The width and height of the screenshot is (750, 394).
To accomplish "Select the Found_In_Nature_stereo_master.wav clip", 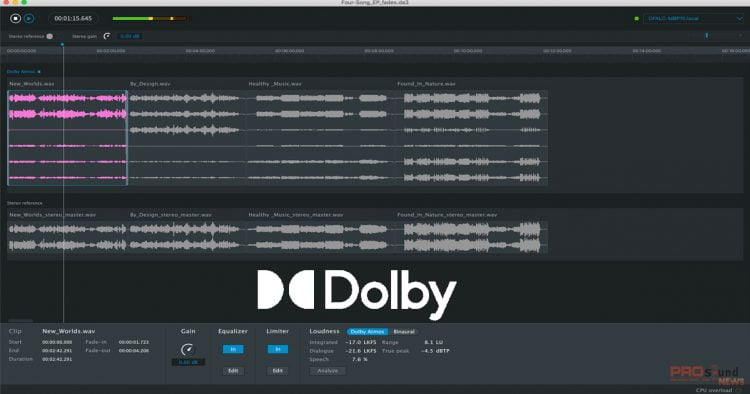I will (472, 237).
